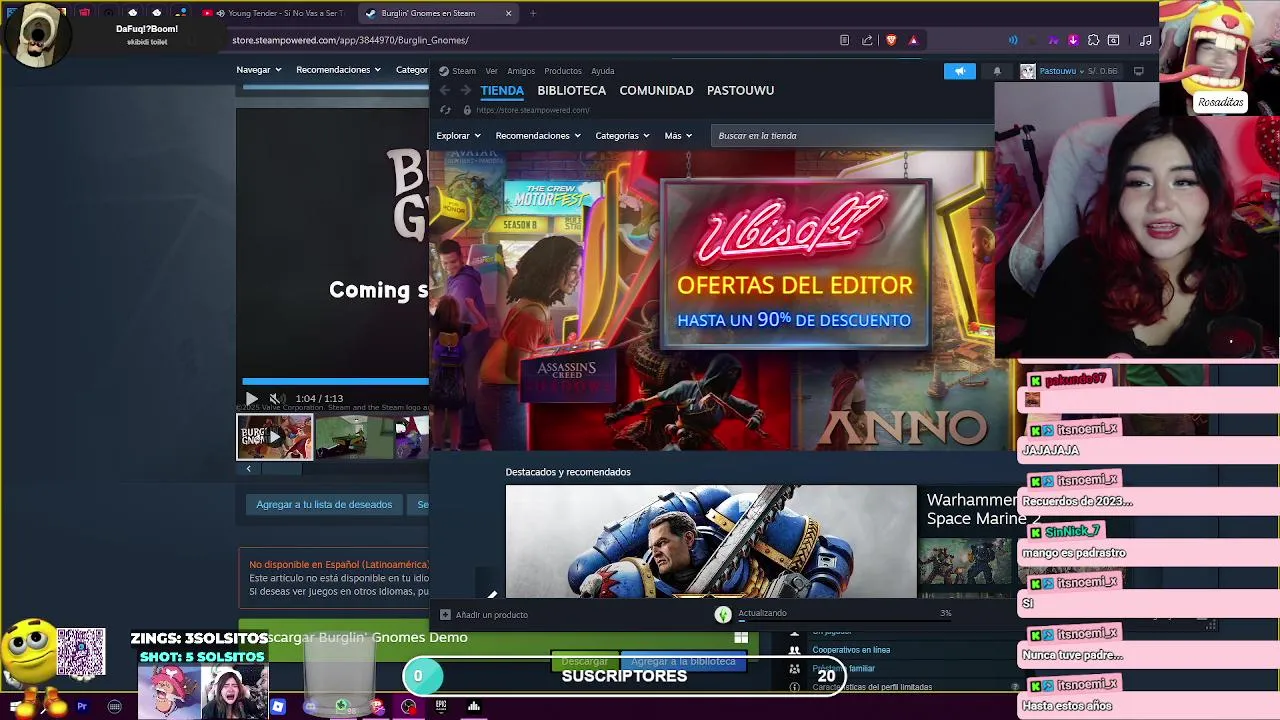Open the Amigos menu in Steam
The image size is (1280, 720).
pos(521,71)
